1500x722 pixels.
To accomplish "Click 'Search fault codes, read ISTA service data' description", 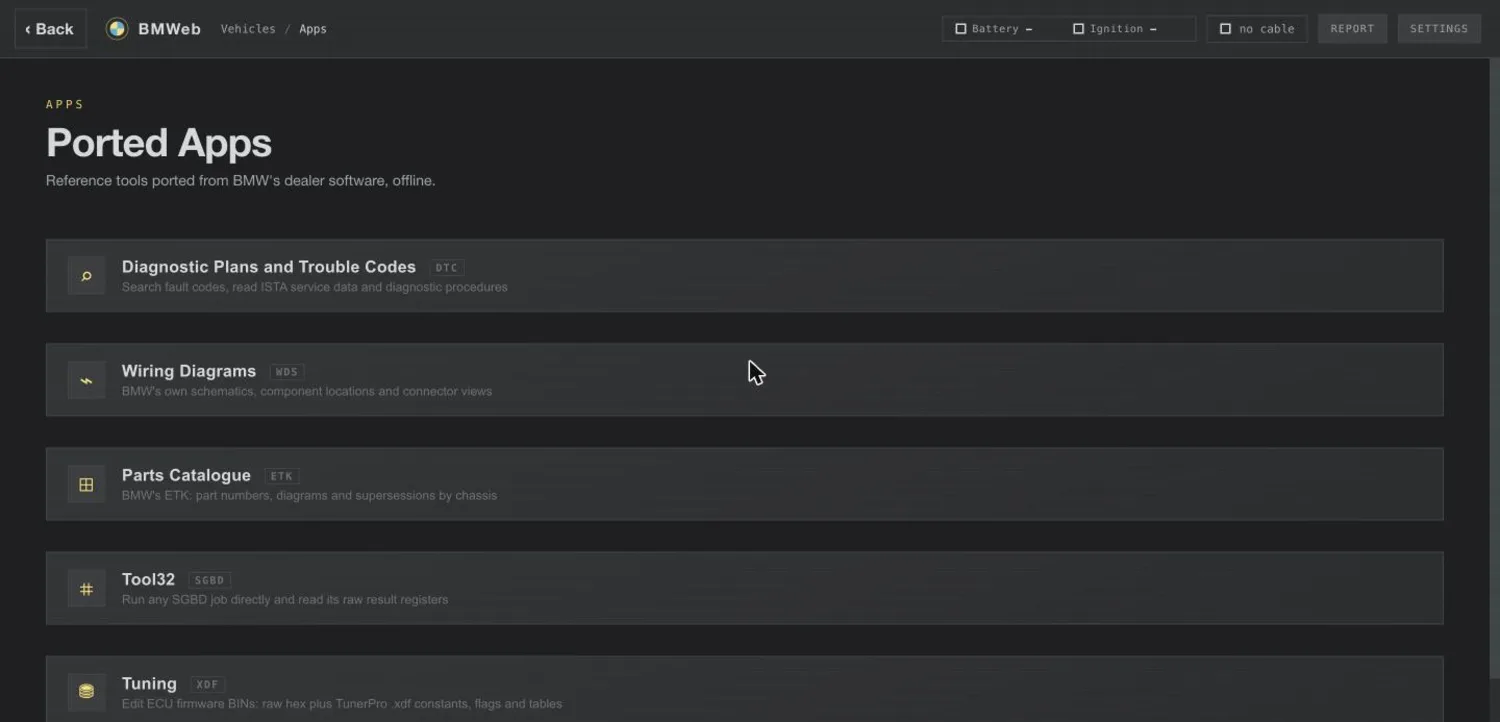I will (x=315, y=287).
